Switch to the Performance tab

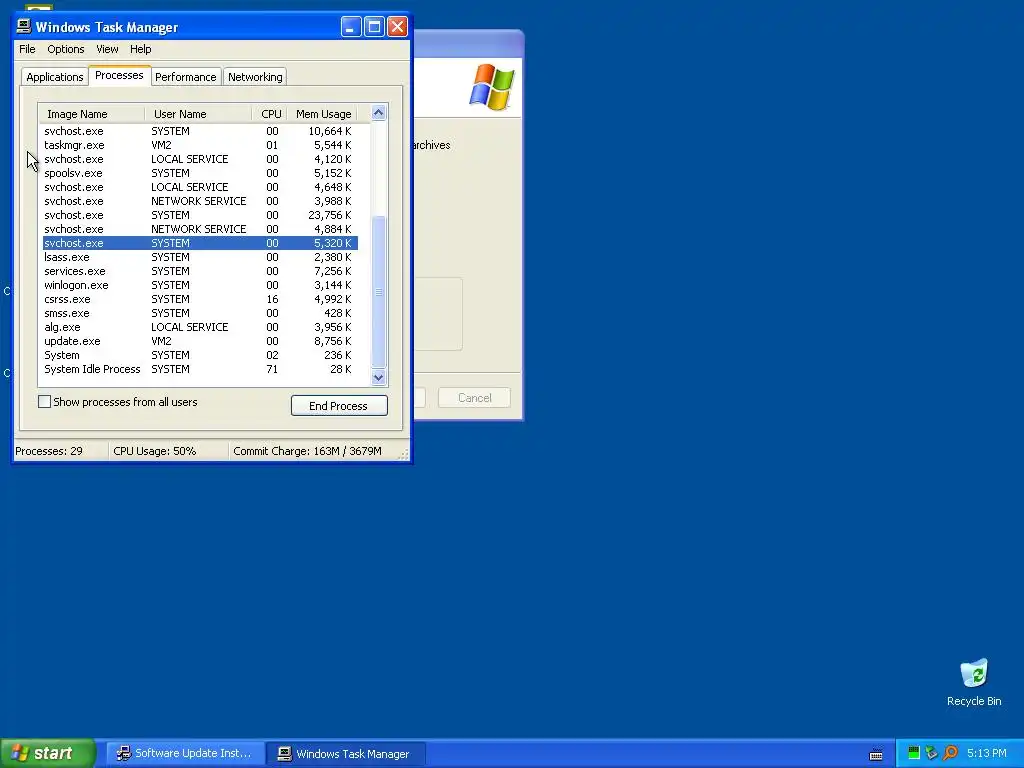pos(185,77)
